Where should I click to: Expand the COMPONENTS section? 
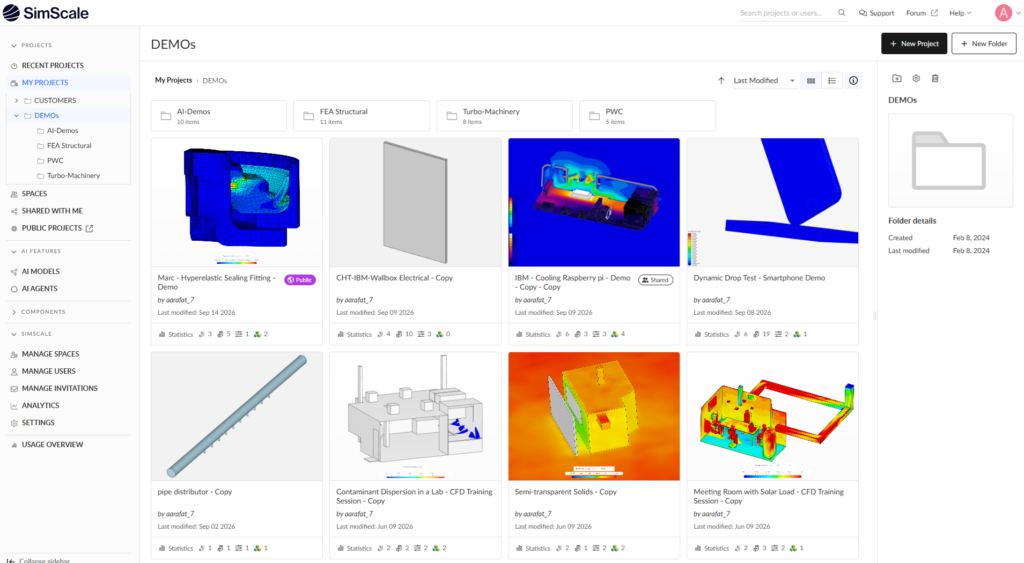[x=14, y=312]
